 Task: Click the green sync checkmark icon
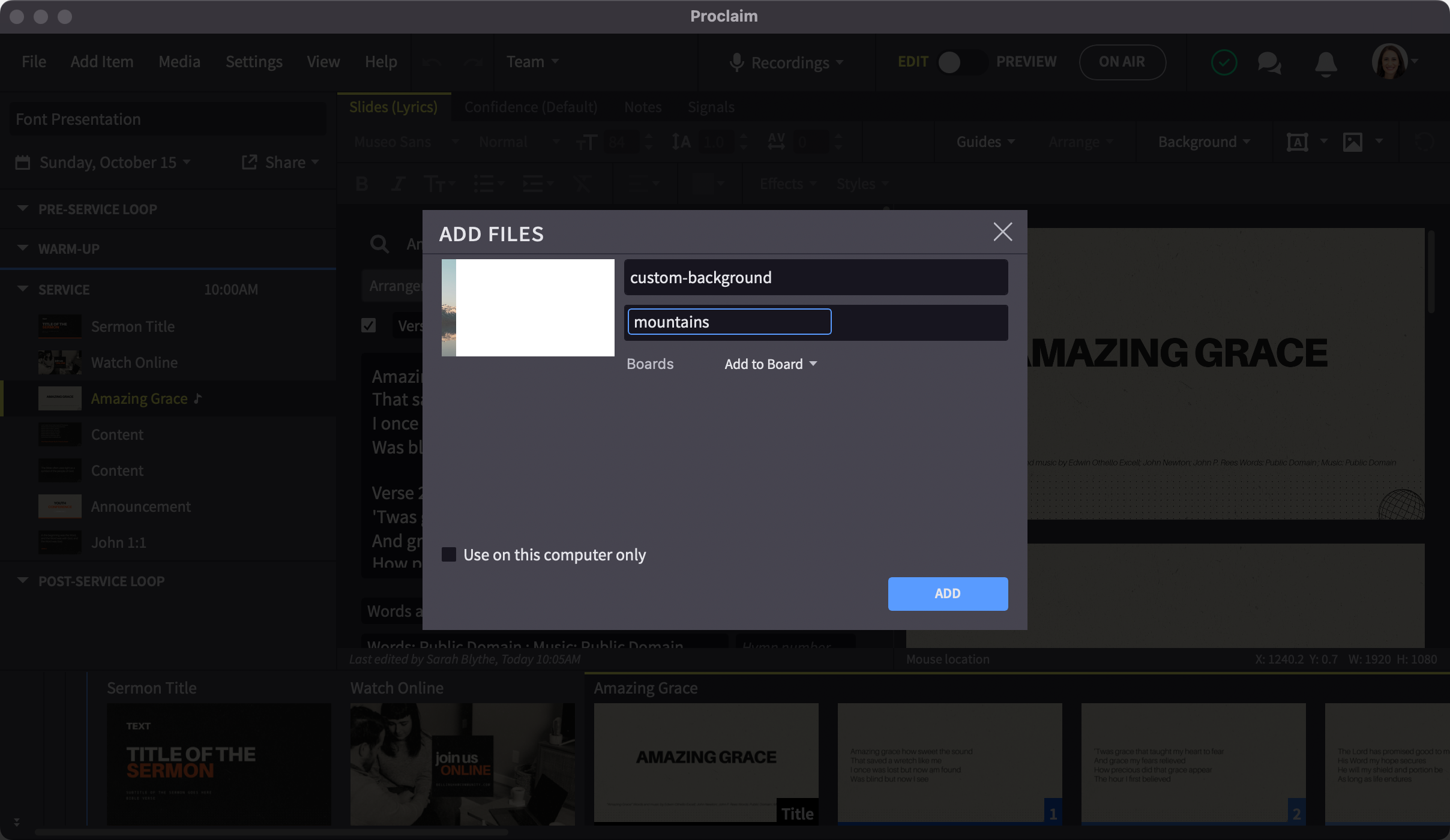(1224, 62)
